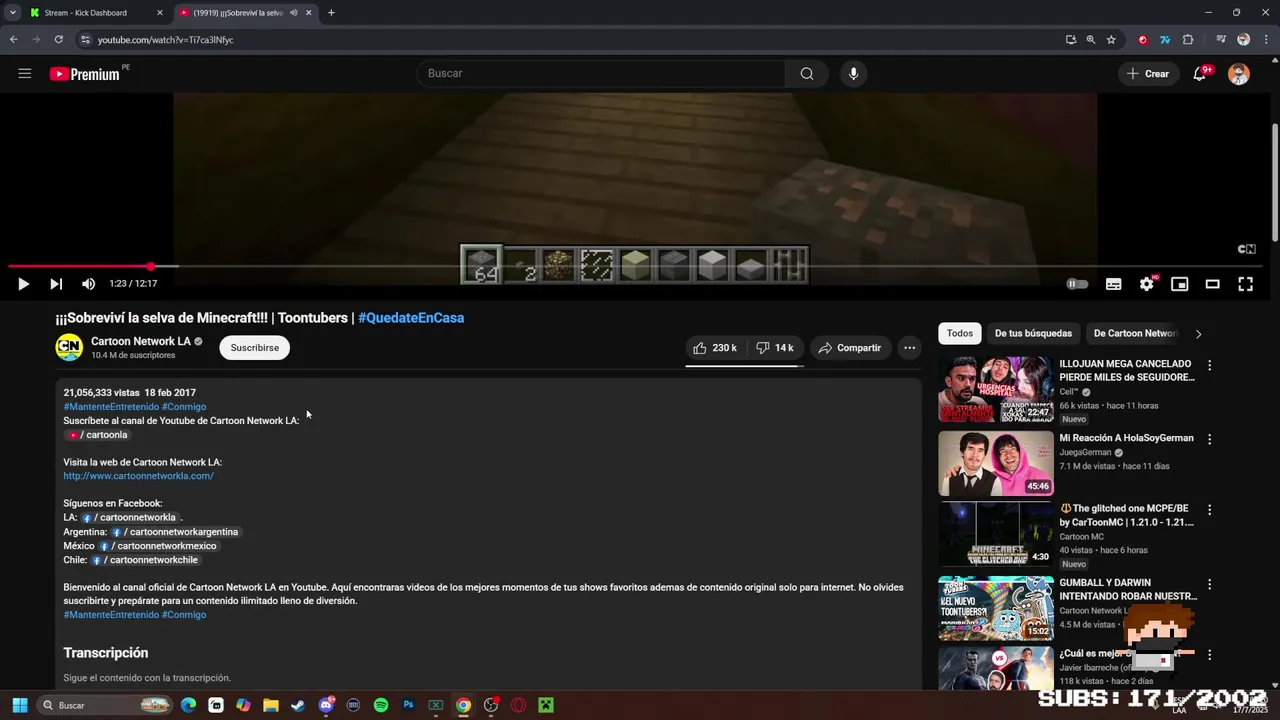Open Chrome media control icon
Image resolution: width=1280 pixels, height=720 pixels.
tap(1221, 40)
